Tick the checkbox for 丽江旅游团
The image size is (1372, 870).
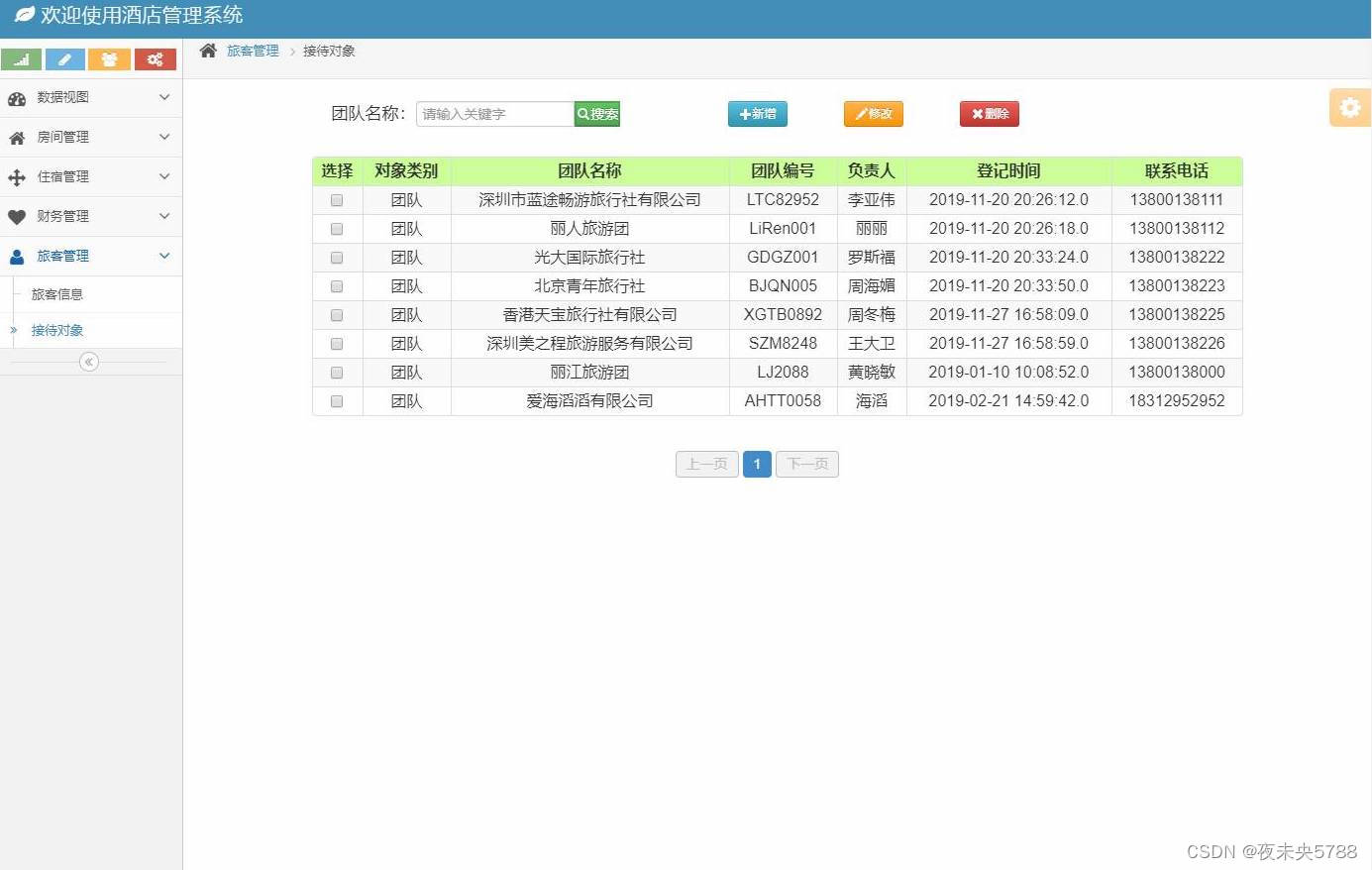click(337, 373)
